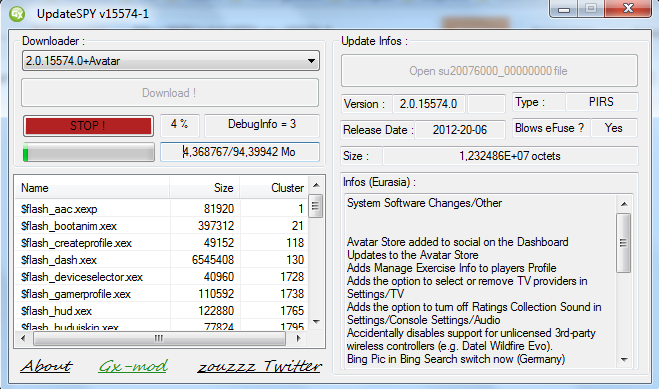
Task: Click file list scroll up arrow
Action: 316,185
